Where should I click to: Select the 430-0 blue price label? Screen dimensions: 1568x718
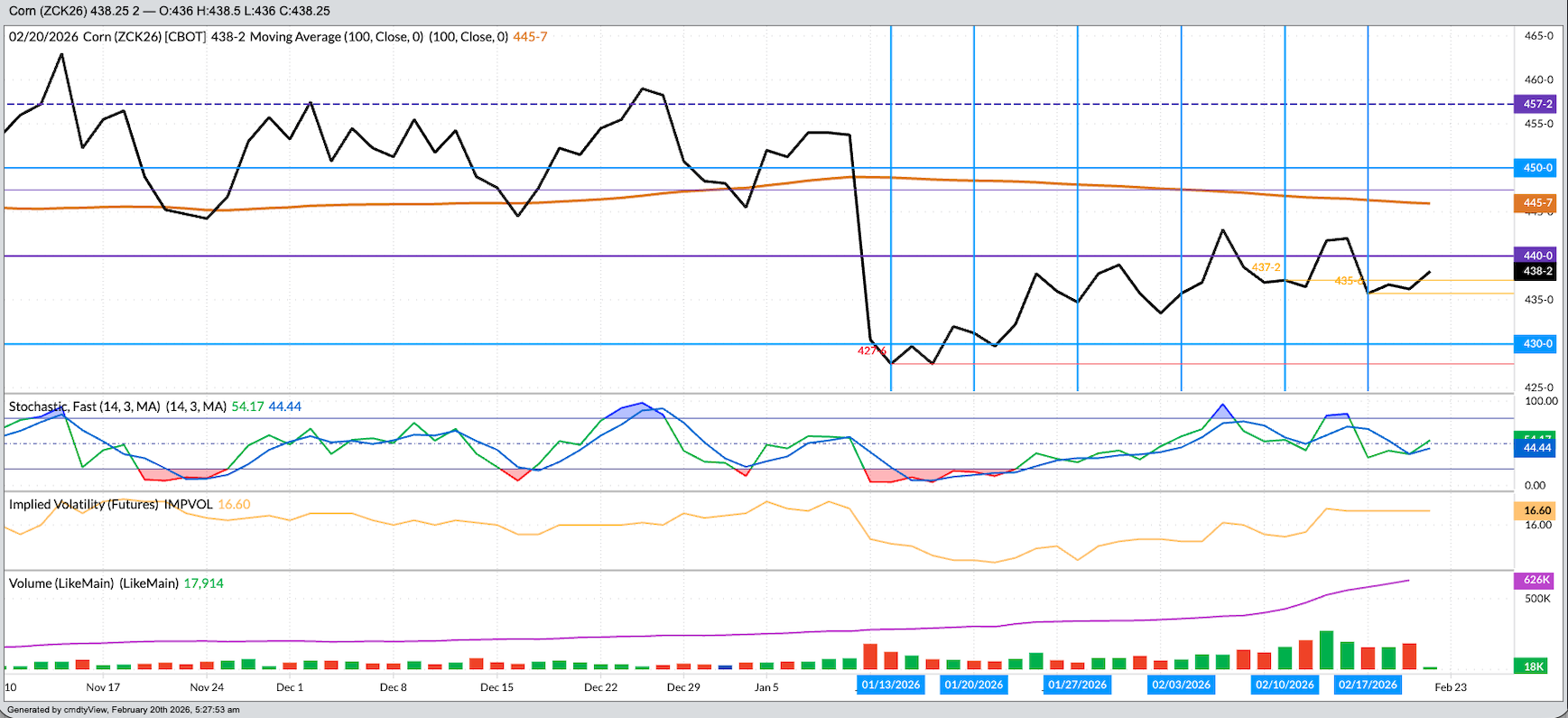coord(1537,344)
